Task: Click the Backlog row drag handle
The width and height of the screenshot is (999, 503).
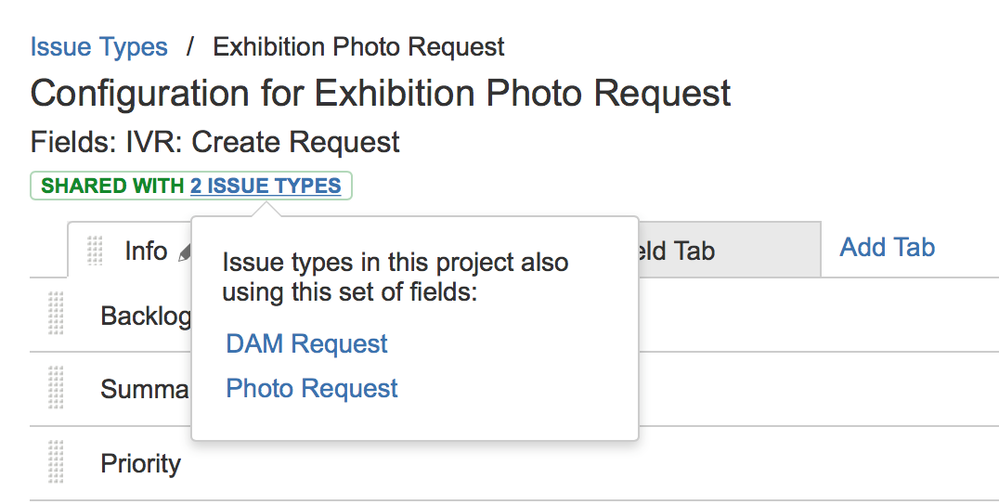Action: 56,313
